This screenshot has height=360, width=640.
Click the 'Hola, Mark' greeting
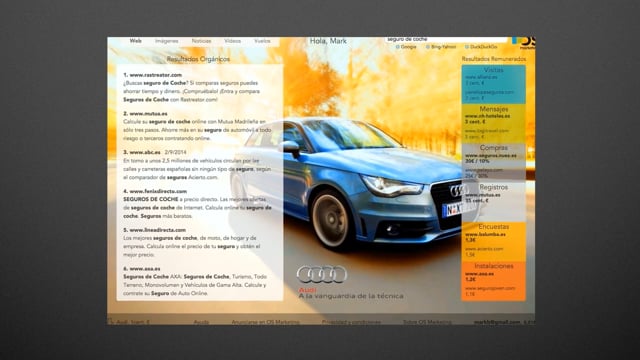point(328,41)
